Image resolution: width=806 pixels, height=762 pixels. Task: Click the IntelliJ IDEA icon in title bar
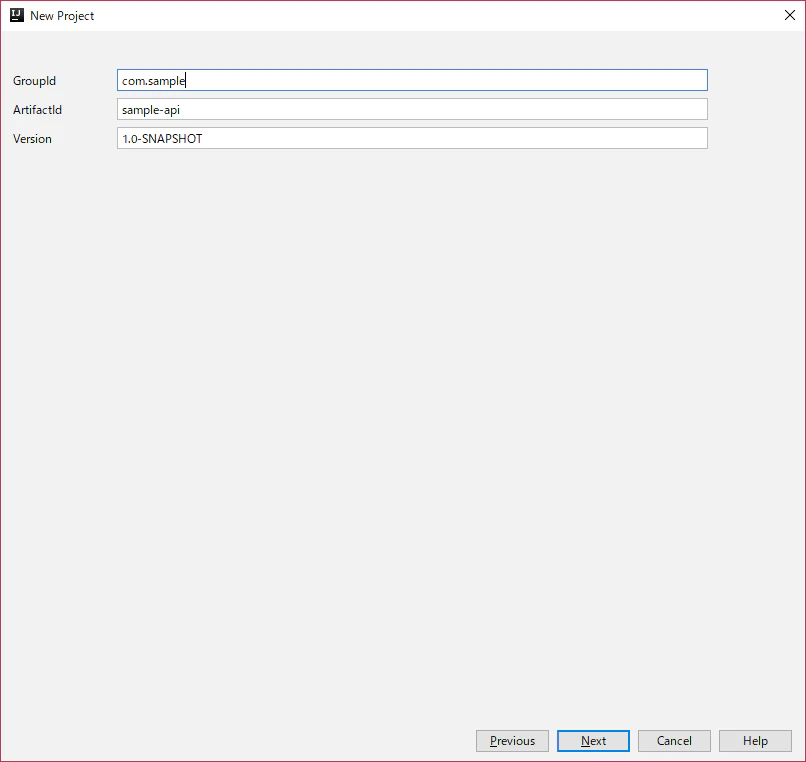click(17, 15)
